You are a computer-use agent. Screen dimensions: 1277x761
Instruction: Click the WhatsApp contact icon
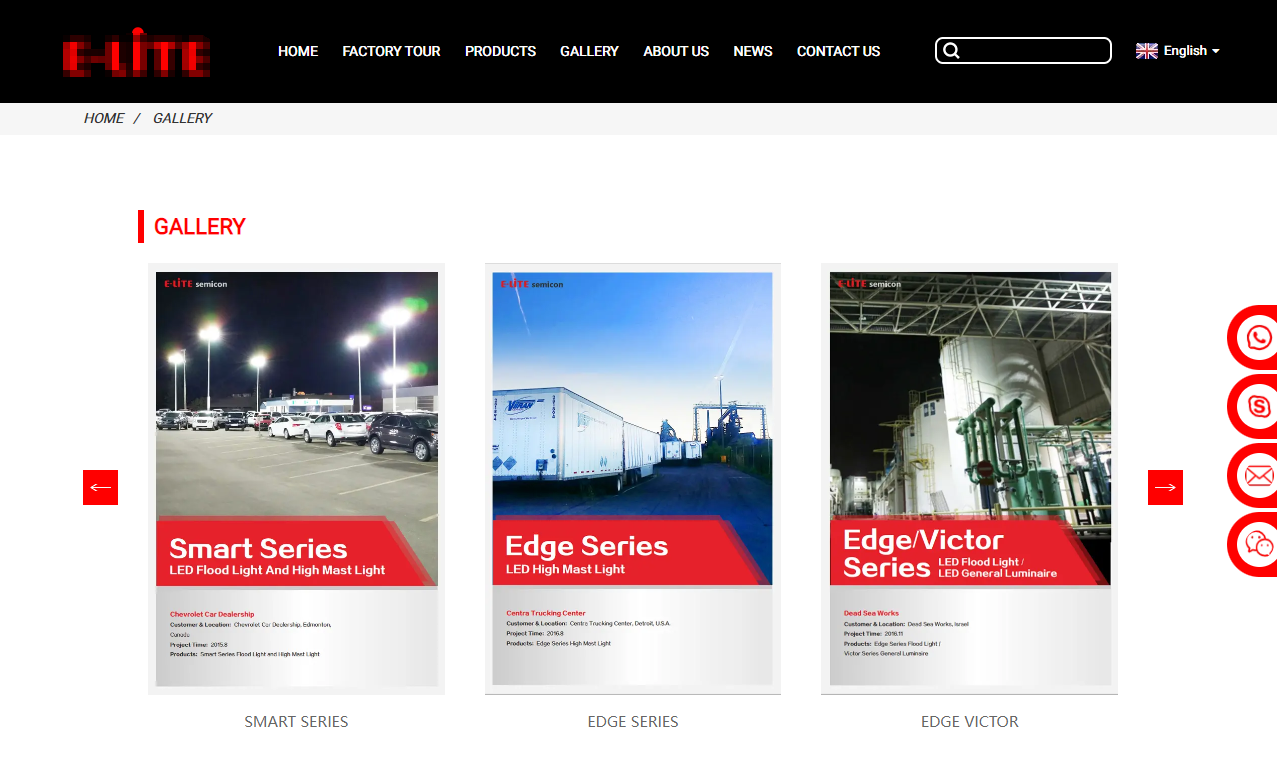pos(1258,338)
